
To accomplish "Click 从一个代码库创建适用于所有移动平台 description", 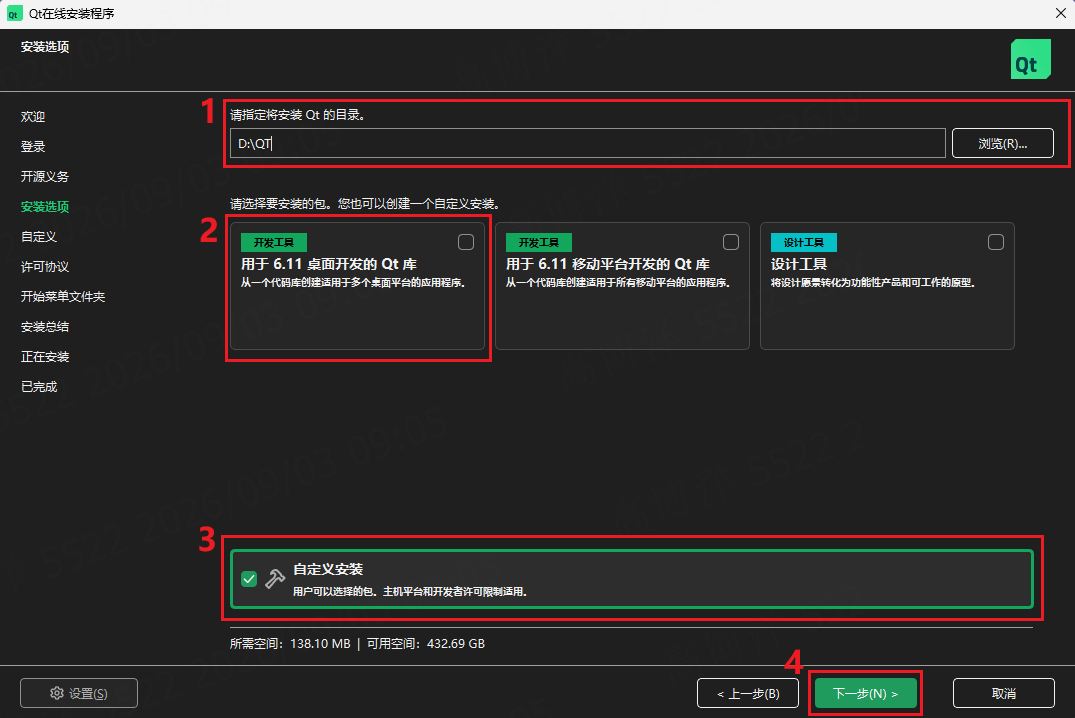I will [x=618, y=283].
